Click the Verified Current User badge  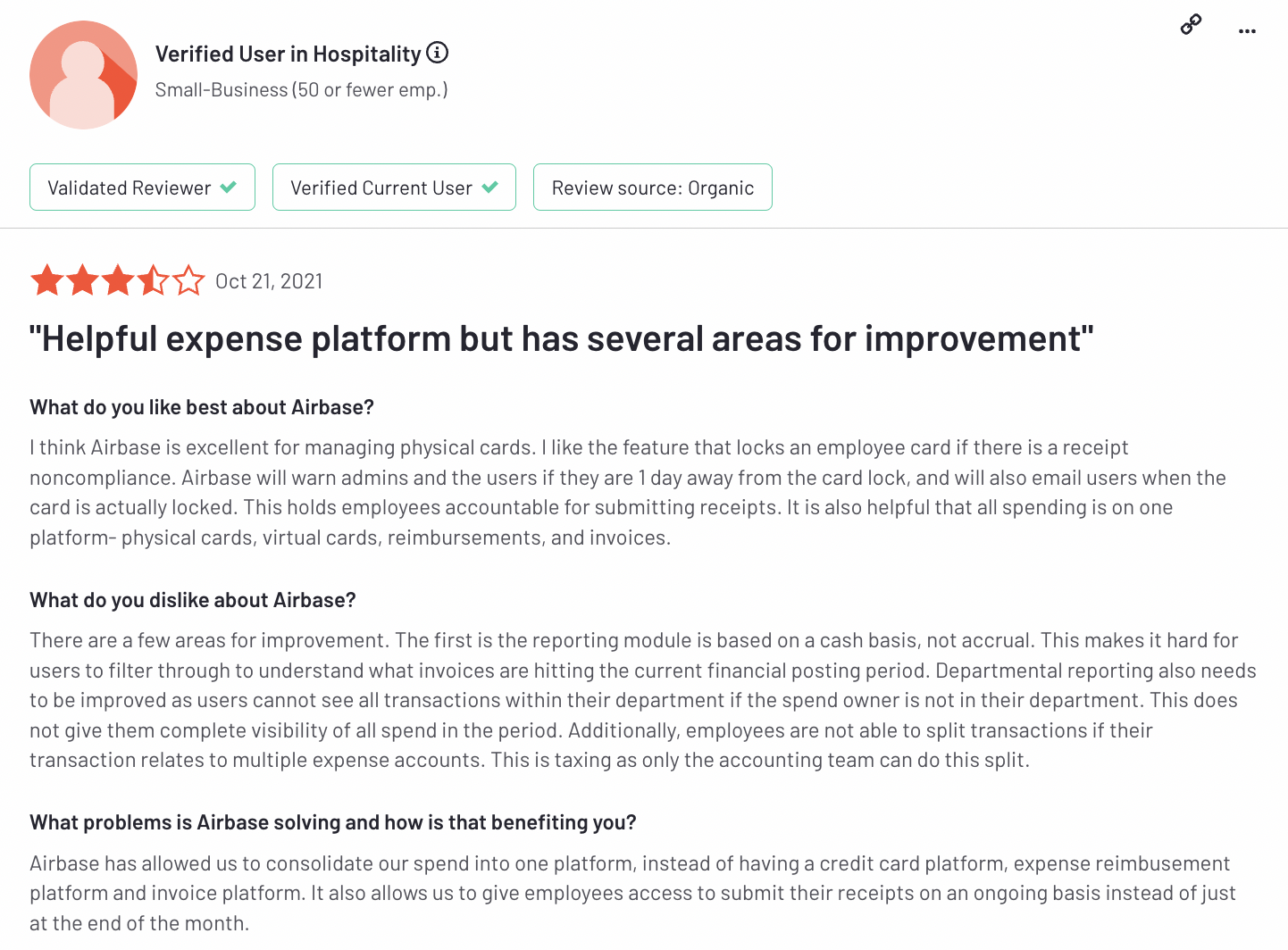pyautogui.click(x=394, y=187)
